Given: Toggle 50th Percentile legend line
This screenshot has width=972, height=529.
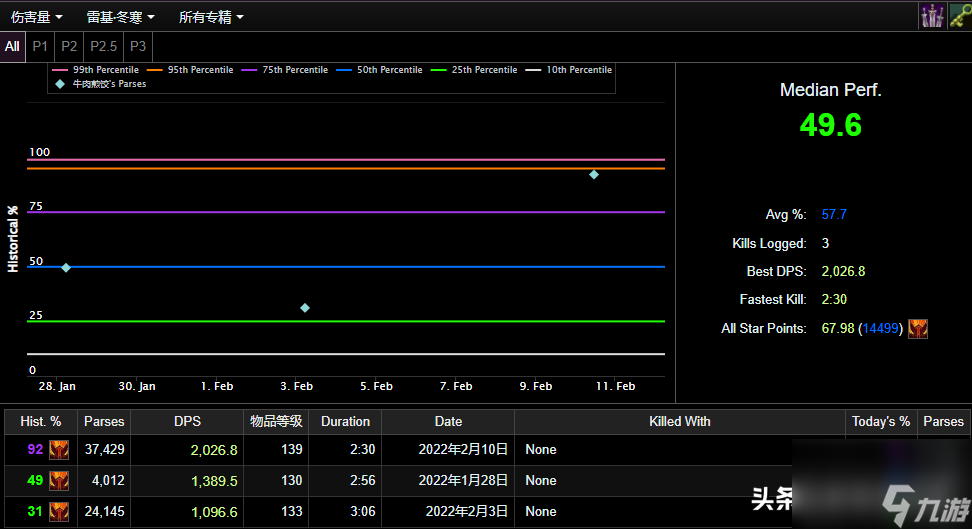Looking at the screenshot, I should coord(379,70).
